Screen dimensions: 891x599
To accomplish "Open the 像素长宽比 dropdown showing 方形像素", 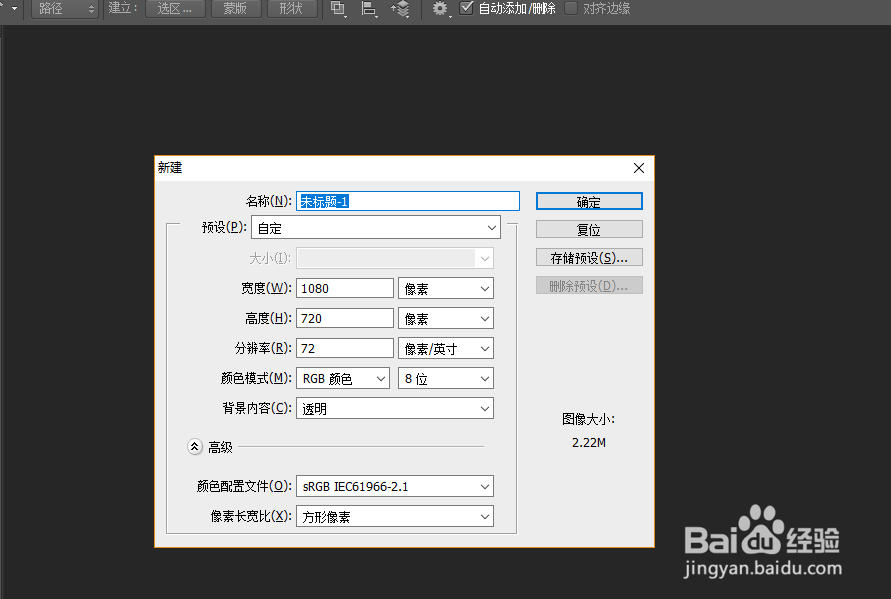I will point(394,517).
